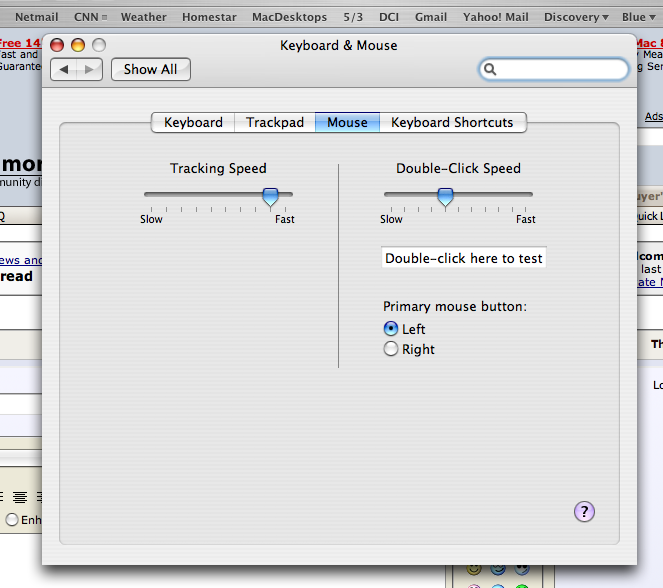Open the Netmail bookmark in browser

coord(36,17)
